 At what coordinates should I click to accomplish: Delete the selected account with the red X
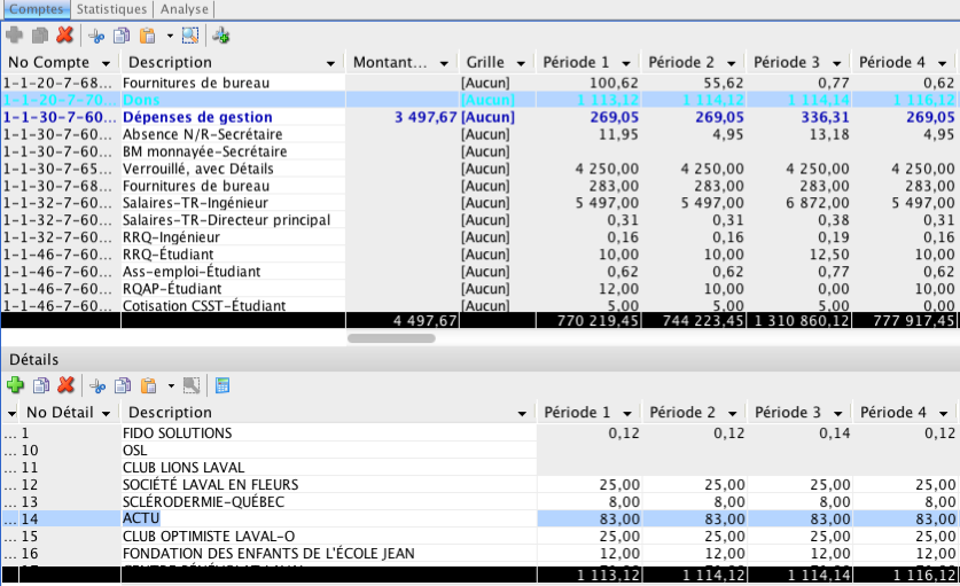click(65, 36)
